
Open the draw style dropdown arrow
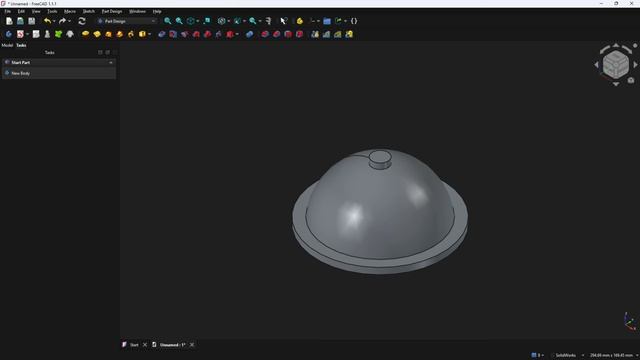[x=229, y=21]
